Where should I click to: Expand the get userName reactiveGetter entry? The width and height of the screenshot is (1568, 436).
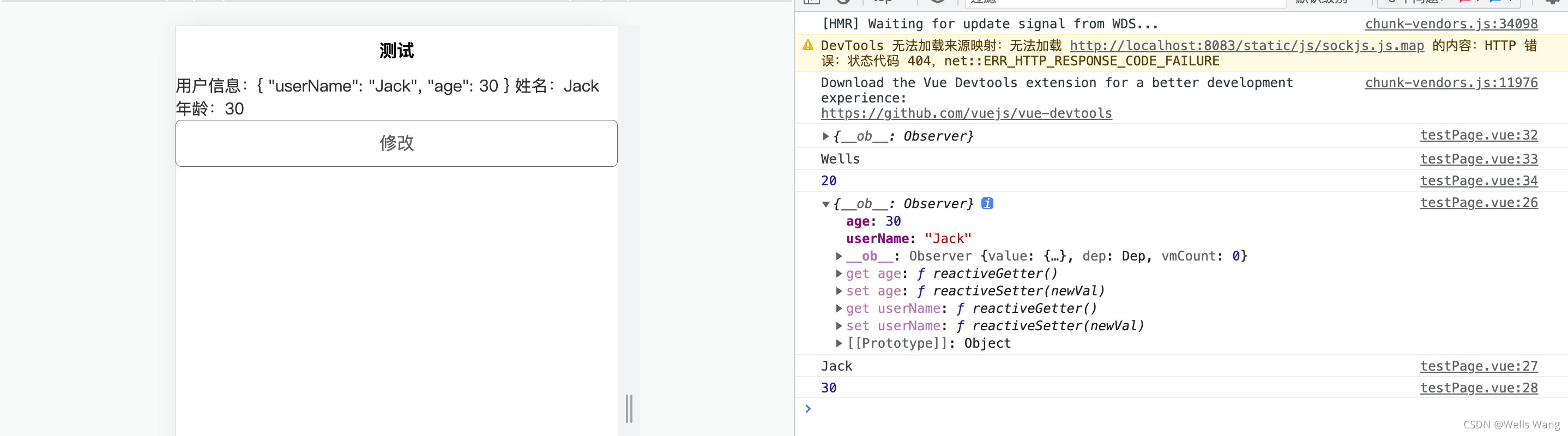coord(839,308)
